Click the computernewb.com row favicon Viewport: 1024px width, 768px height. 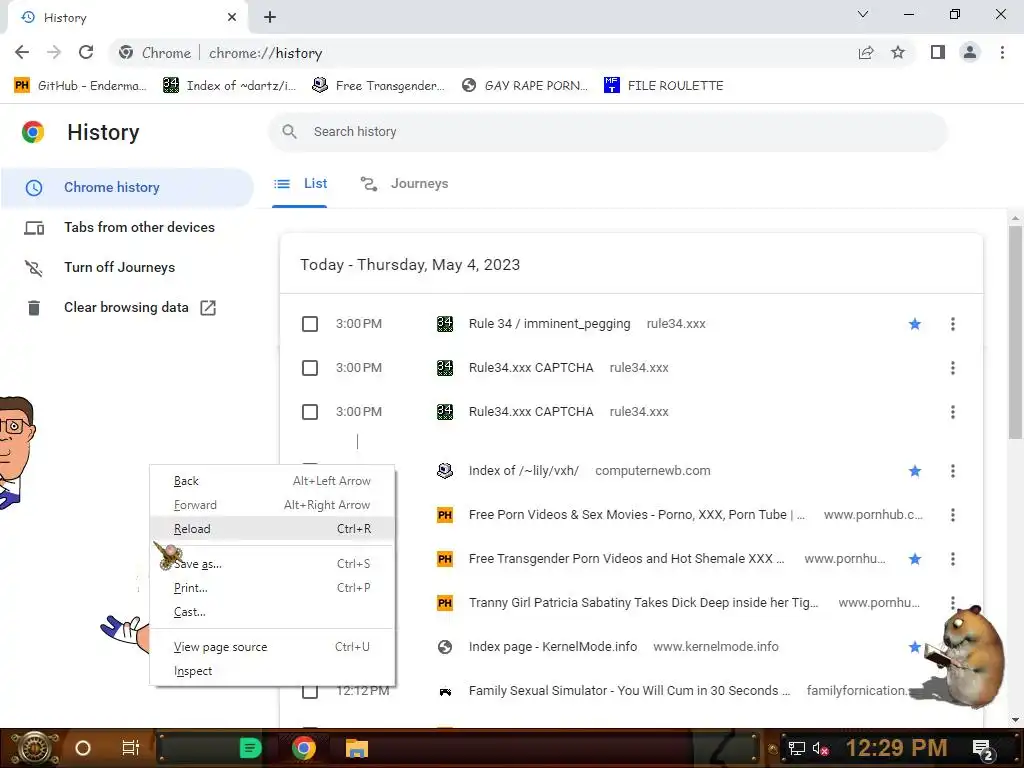pyautogui.click(x=445, y=471)
